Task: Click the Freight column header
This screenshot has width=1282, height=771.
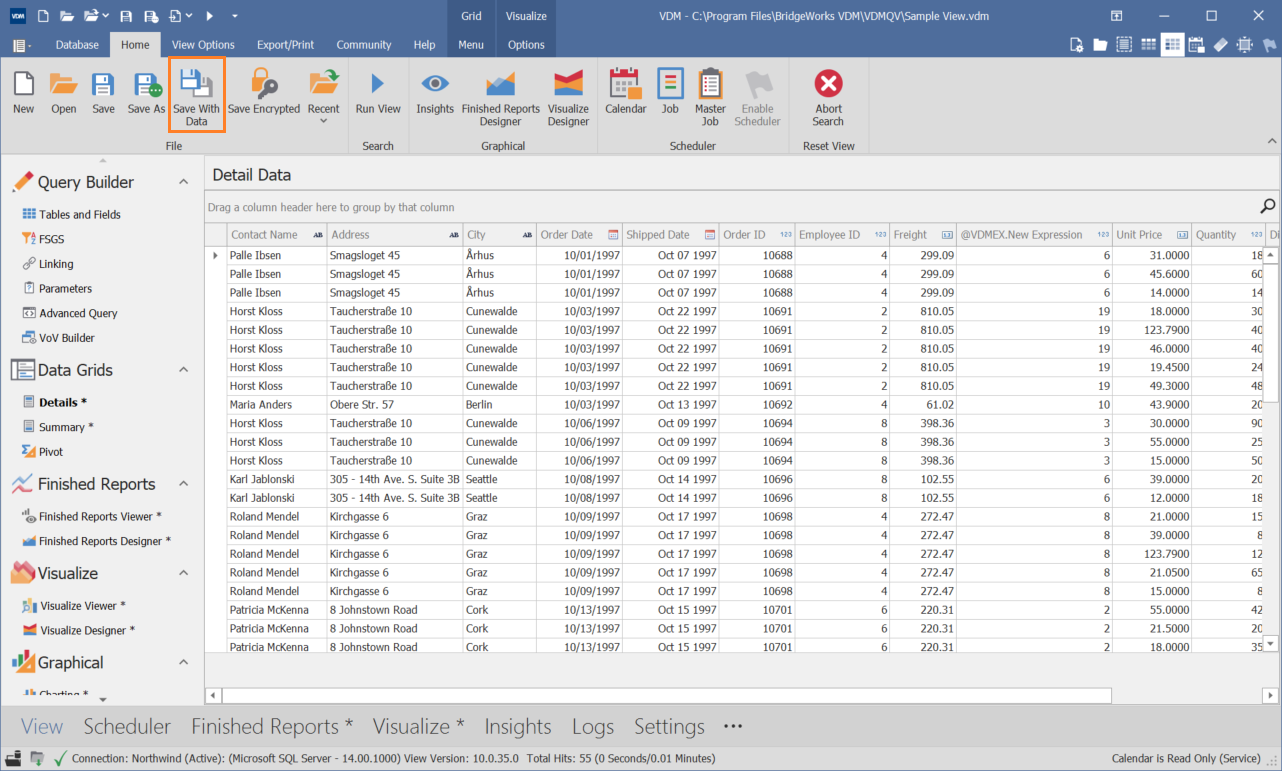Action: pos(923,235)
